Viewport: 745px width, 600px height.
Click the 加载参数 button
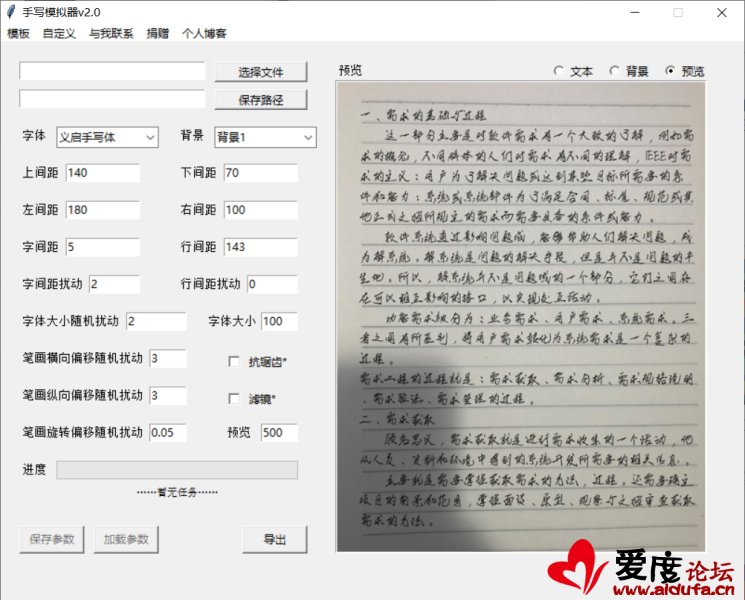126,539
